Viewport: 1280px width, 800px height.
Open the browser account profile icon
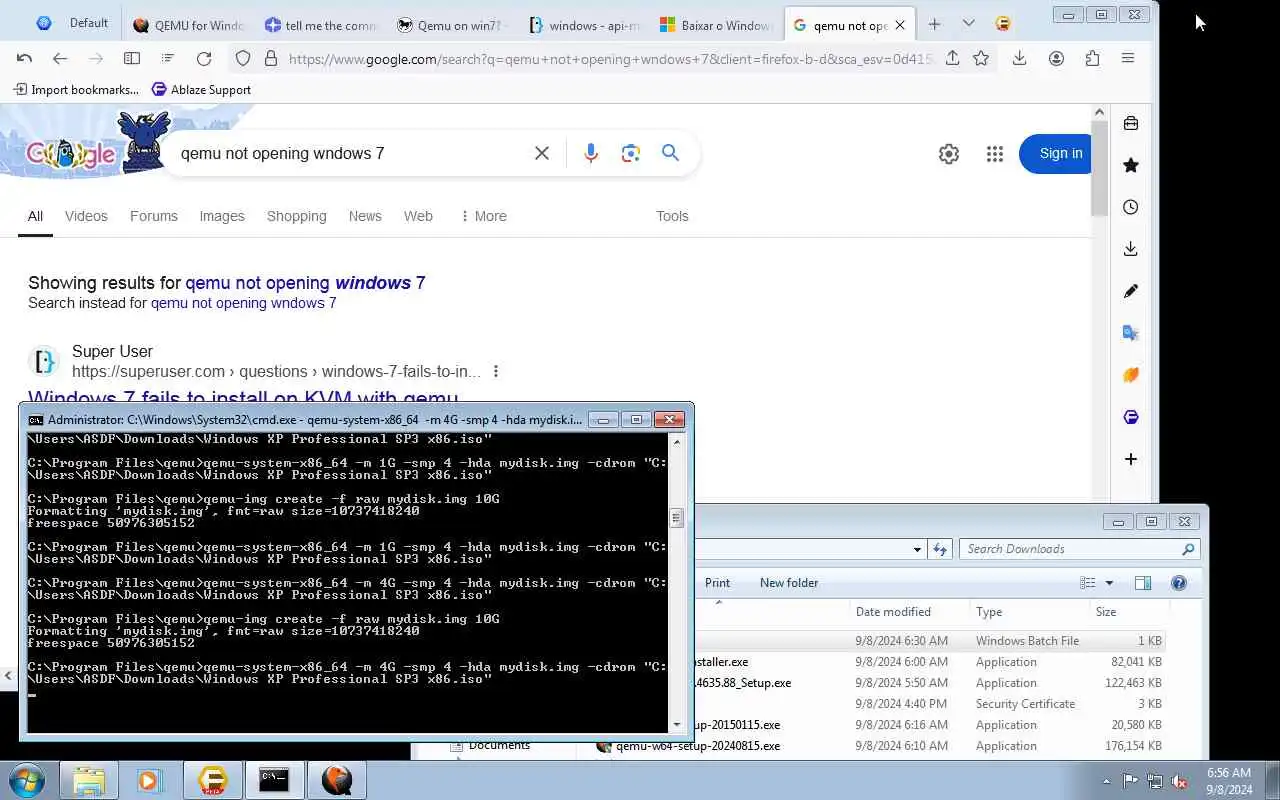[x=1056, y=58]
